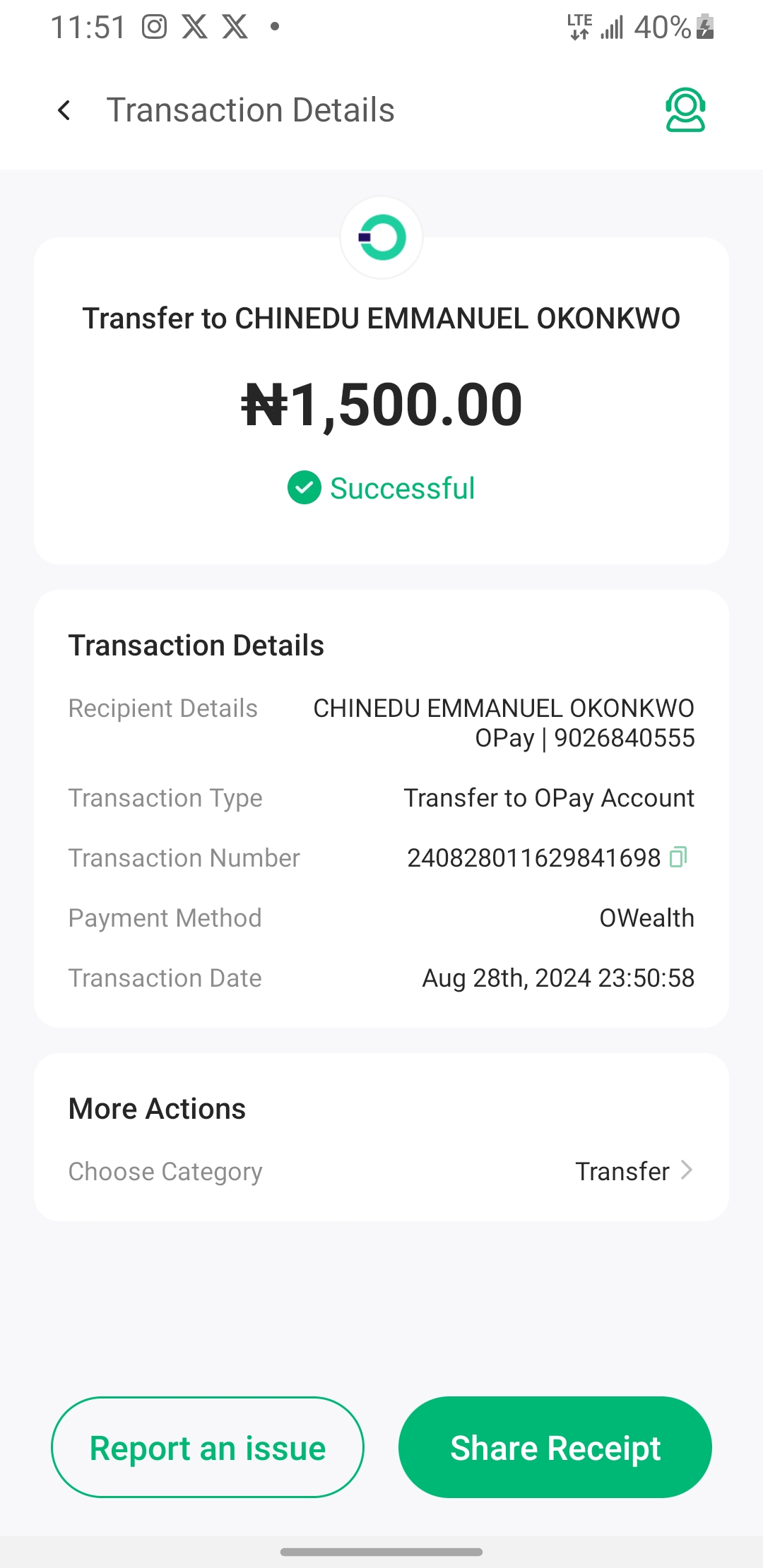Copy the transaction number

[678, 857]
